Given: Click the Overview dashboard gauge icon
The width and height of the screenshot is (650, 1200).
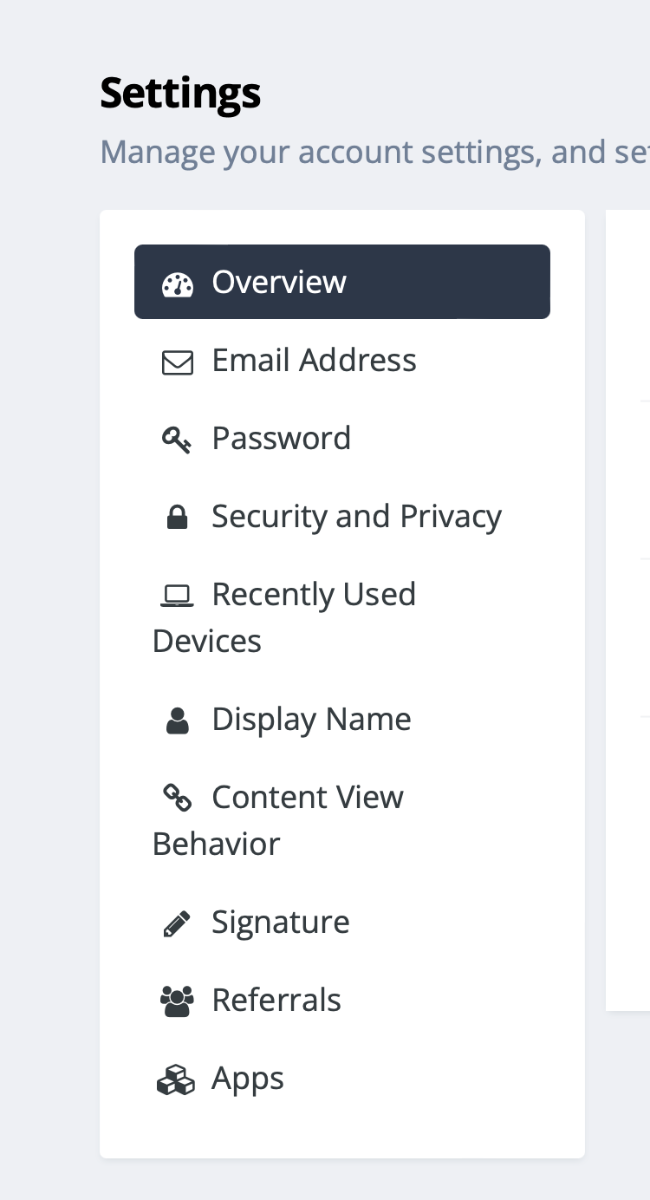Looking at the screenshot, I should [177, 284].
